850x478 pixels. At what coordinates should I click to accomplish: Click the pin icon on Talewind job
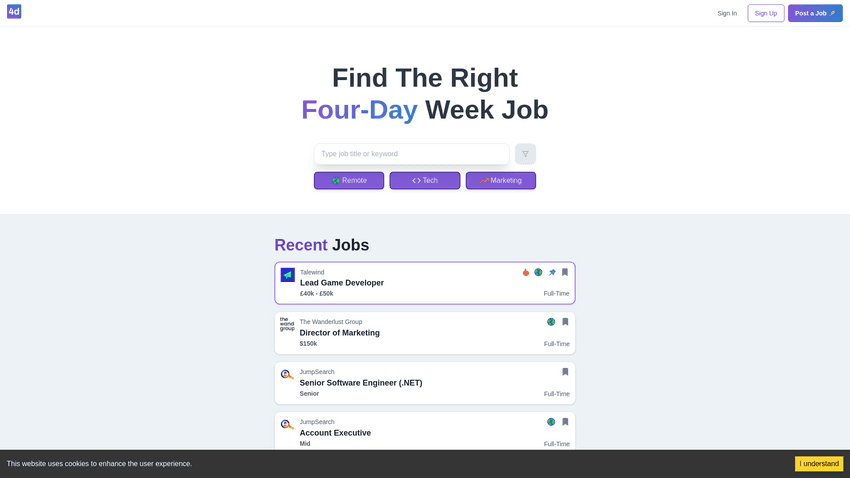click(552, 272)
